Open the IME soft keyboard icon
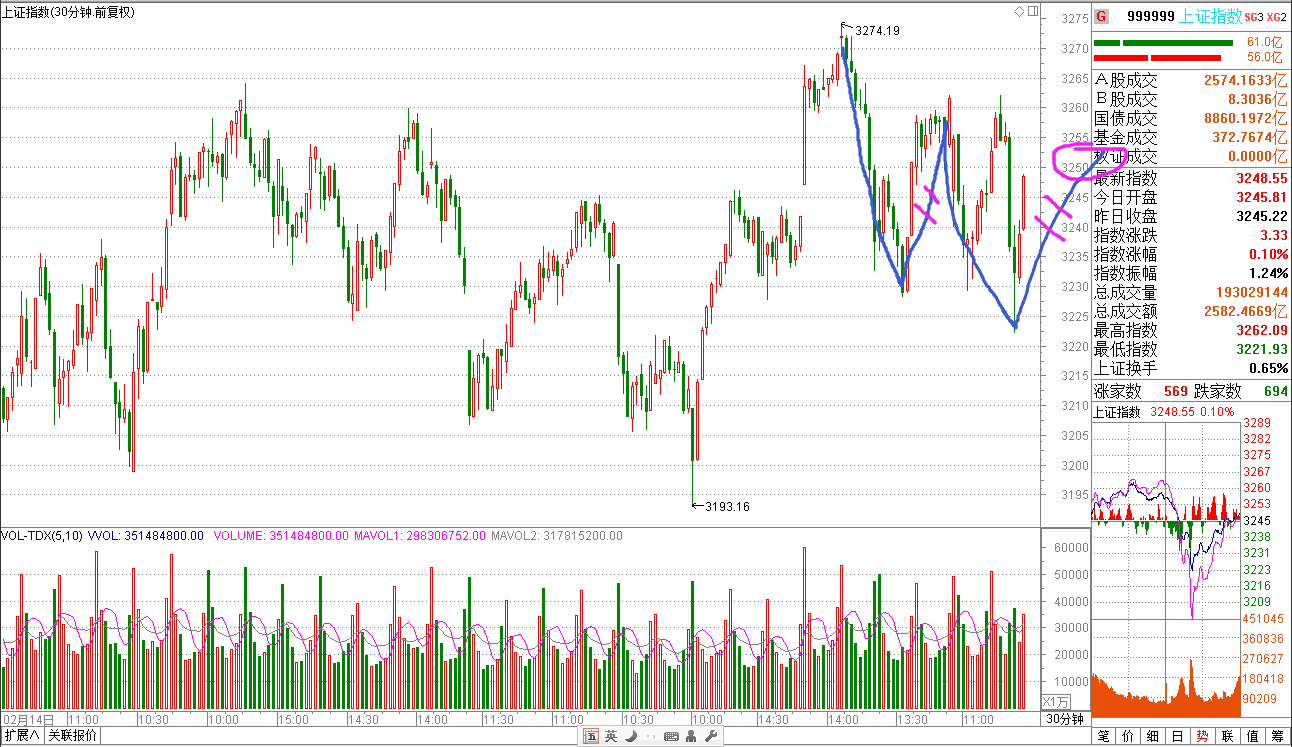This screenshot has width=1292, height=747. (670, 737)
